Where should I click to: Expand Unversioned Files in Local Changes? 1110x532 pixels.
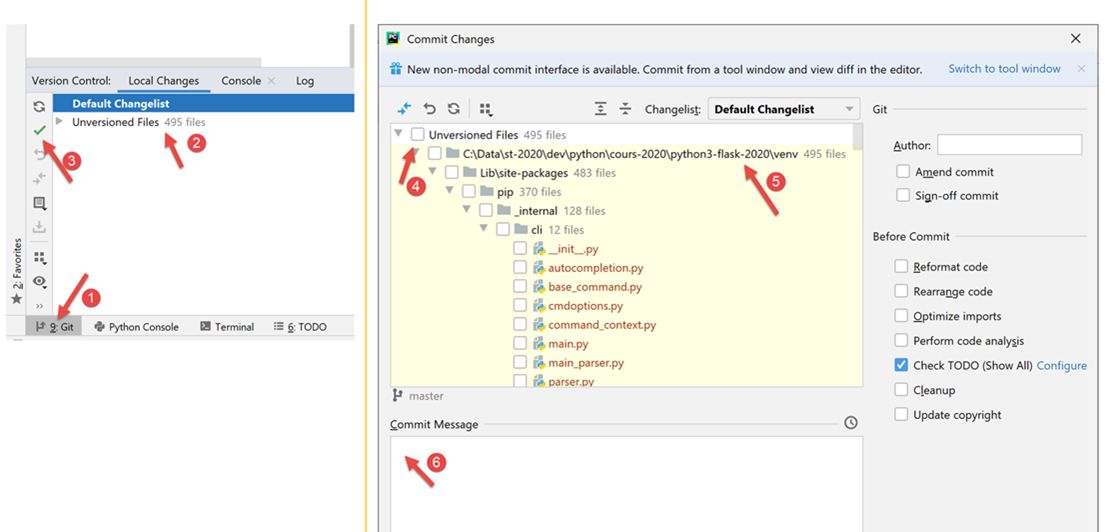pyautogui.click(x=60, y=122)
